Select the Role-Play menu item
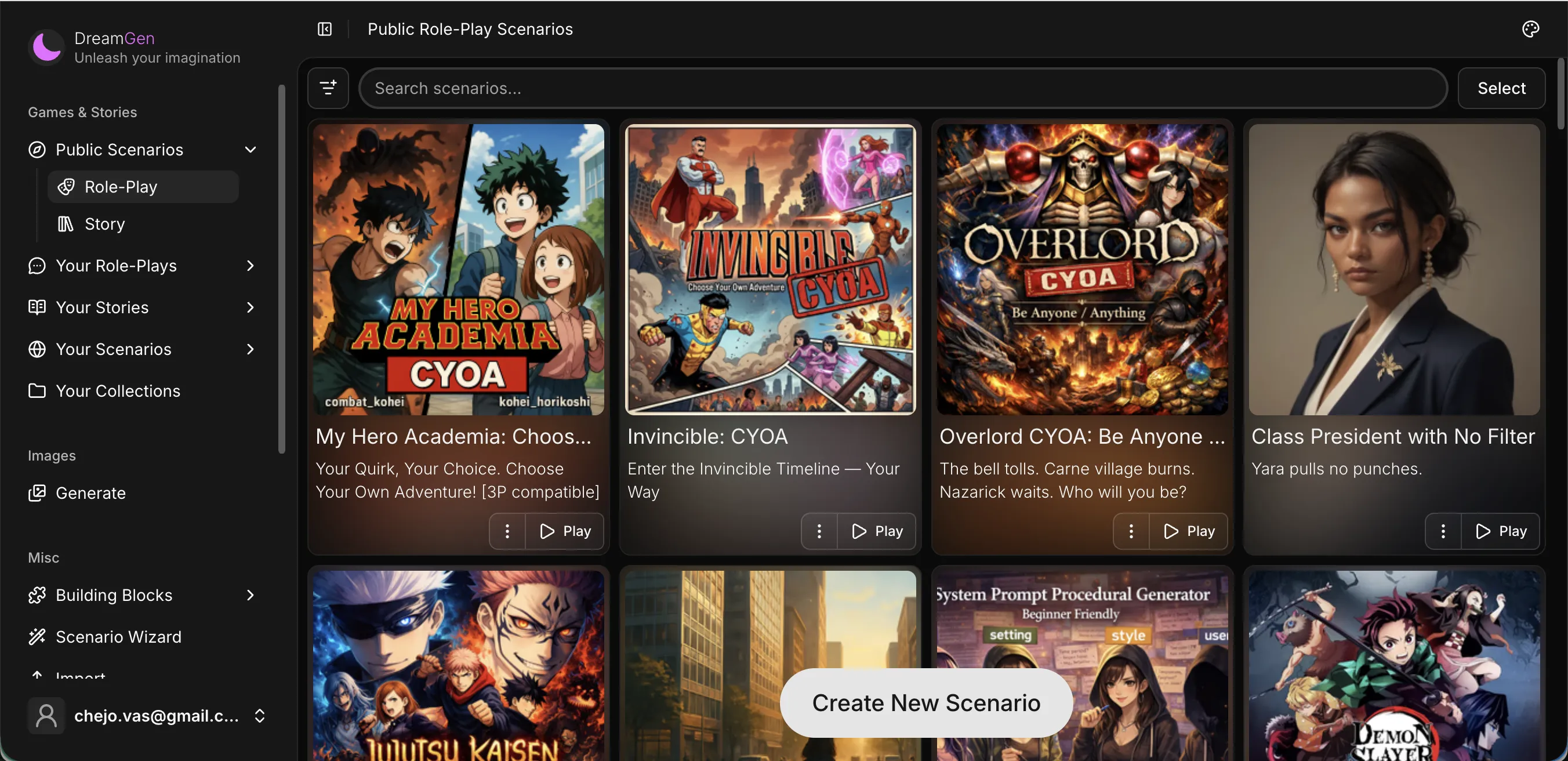 pos(143,187)
